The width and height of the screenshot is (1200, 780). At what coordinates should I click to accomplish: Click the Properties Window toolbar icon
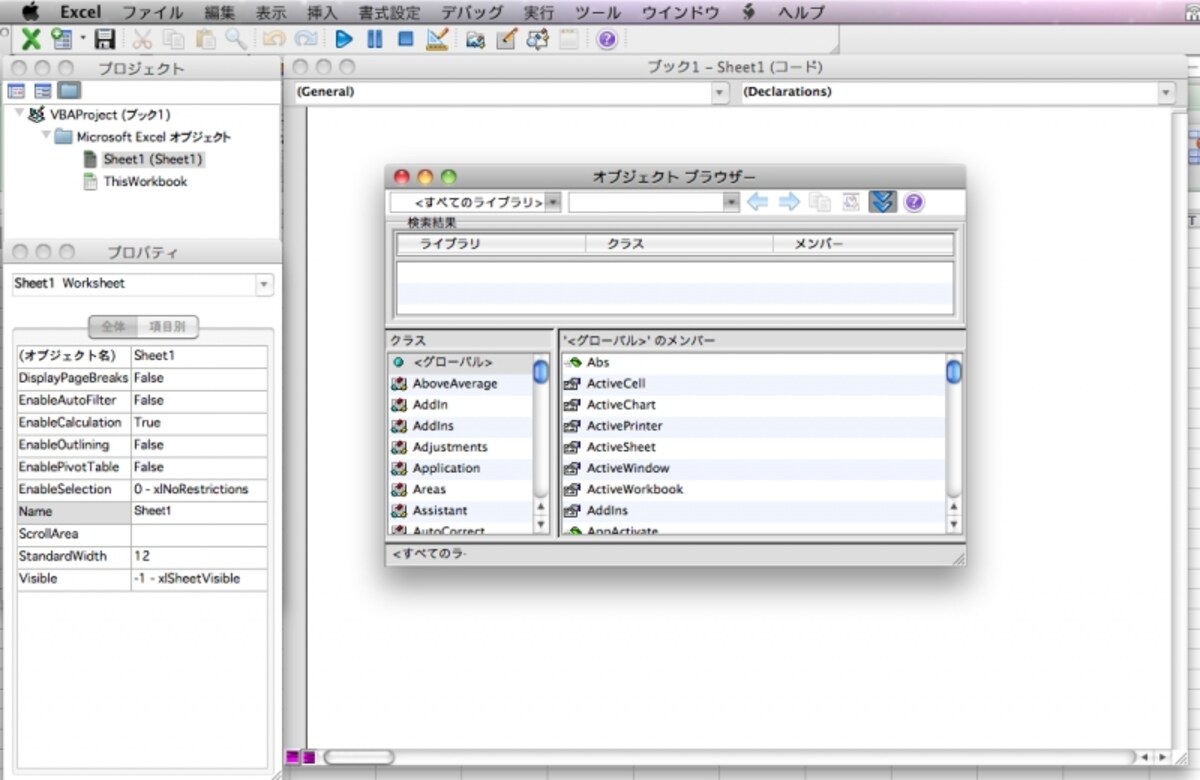[x=506, y=39]
